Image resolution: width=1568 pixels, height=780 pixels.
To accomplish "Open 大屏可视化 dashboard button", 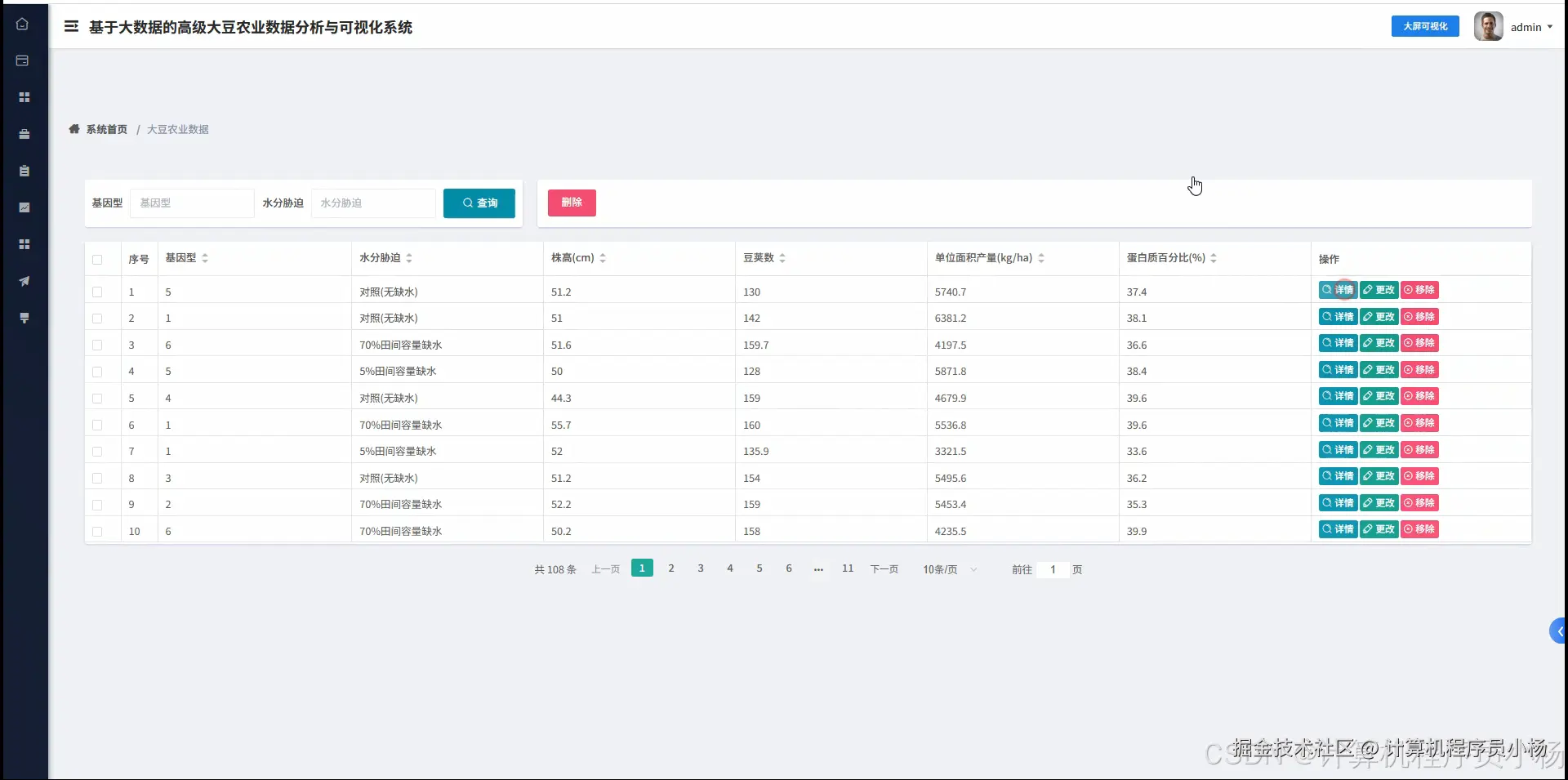I will coord(1425,26).
